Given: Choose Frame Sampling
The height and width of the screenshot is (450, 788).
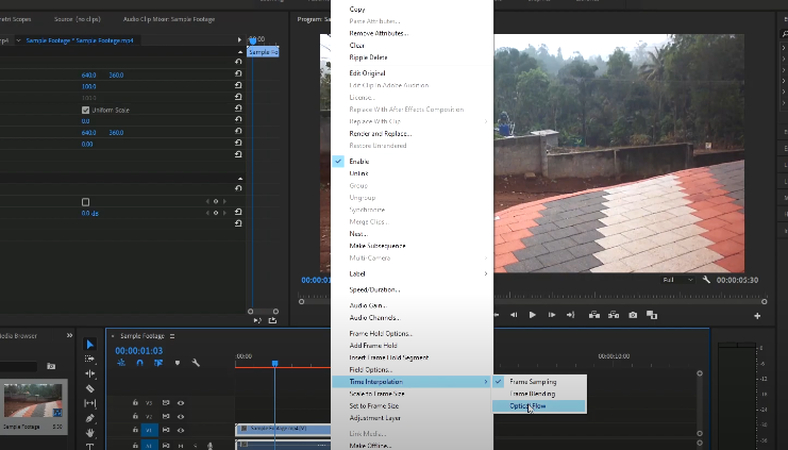Looking at the screenshot, I should point(539,382).
